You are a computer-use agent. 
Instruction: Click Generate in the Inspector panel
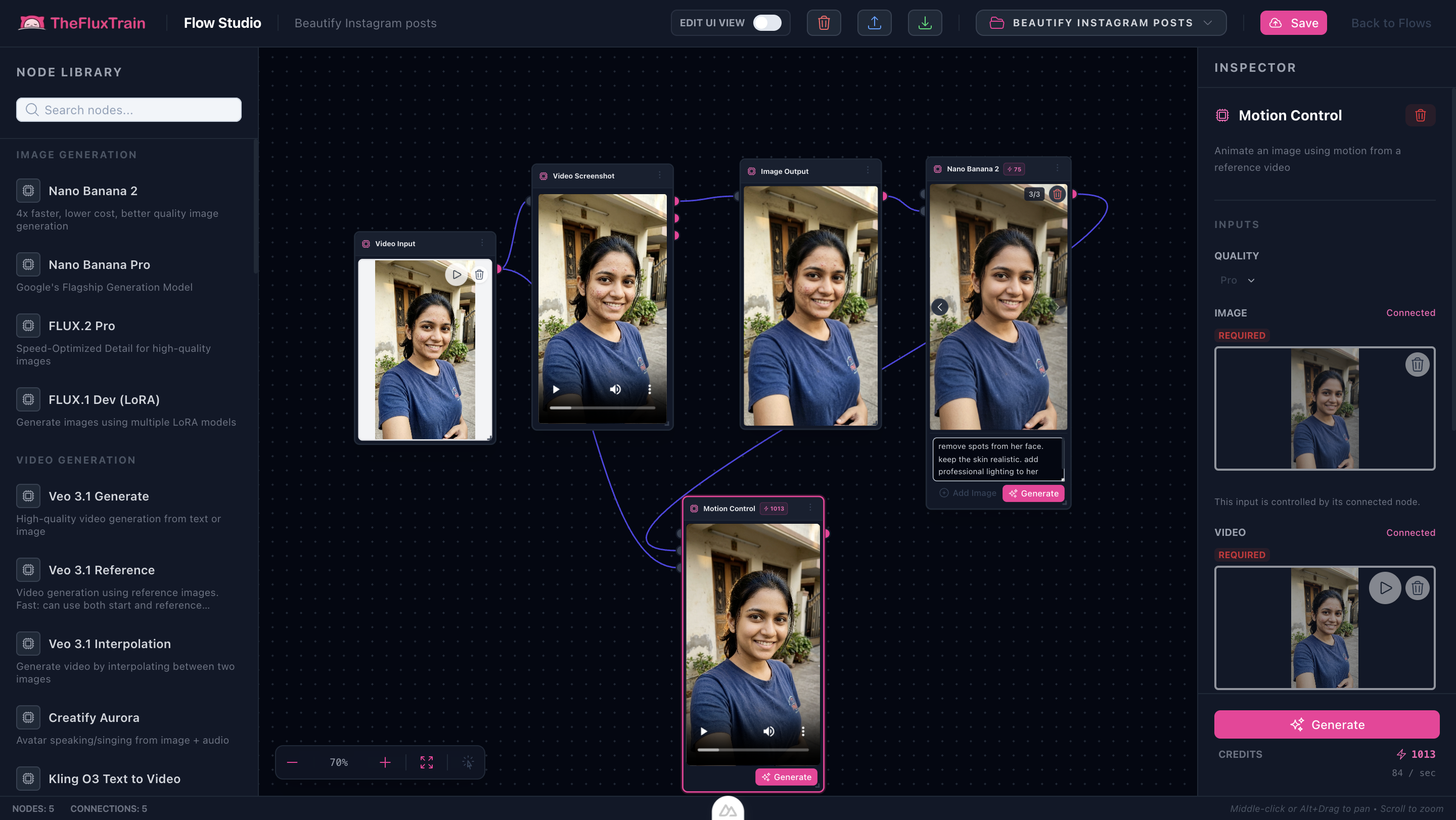[x=1327, y=724]
